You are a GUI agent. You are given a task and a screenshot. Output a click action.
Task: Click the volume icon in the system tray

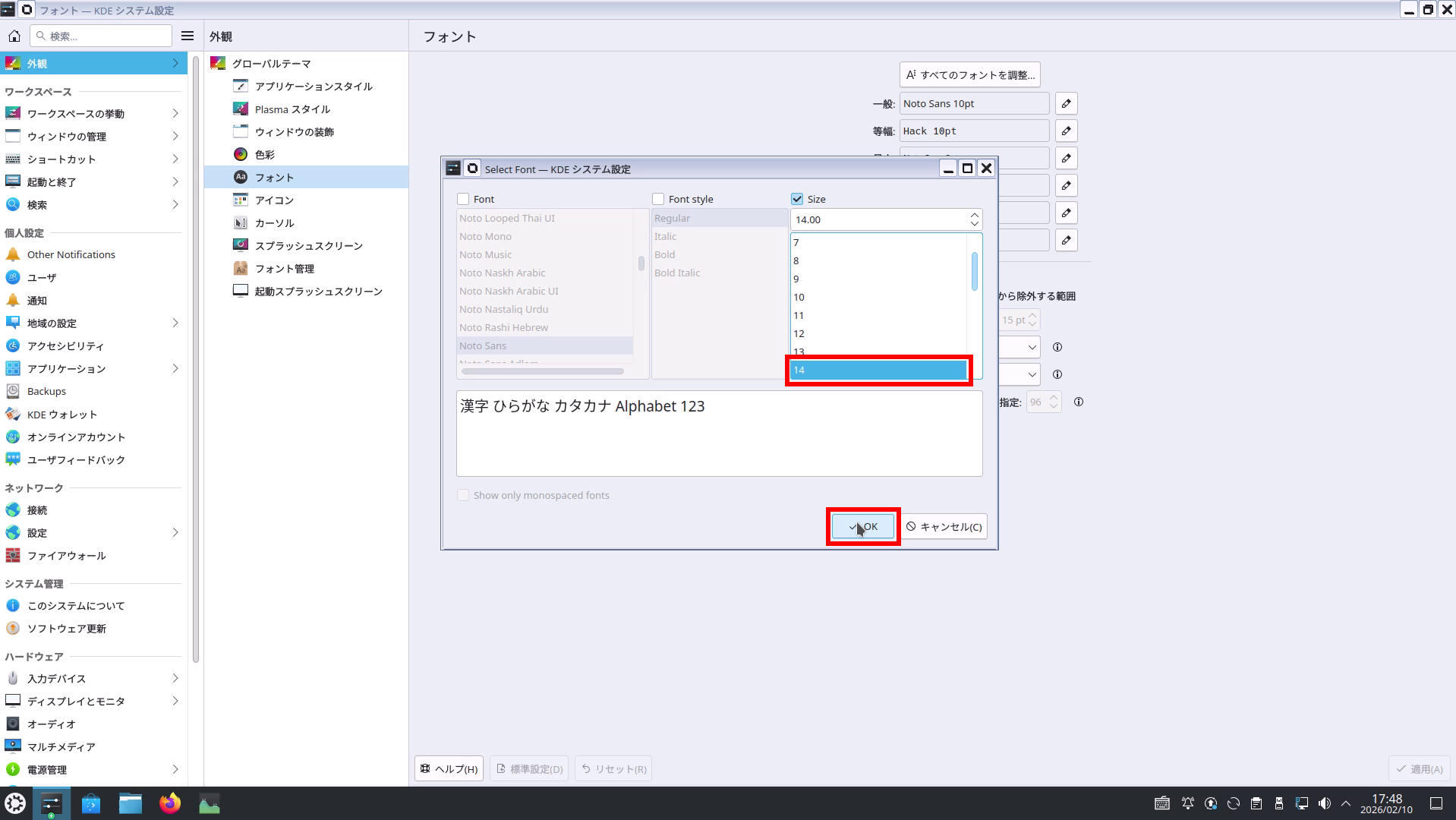(x=1324, y=803)
